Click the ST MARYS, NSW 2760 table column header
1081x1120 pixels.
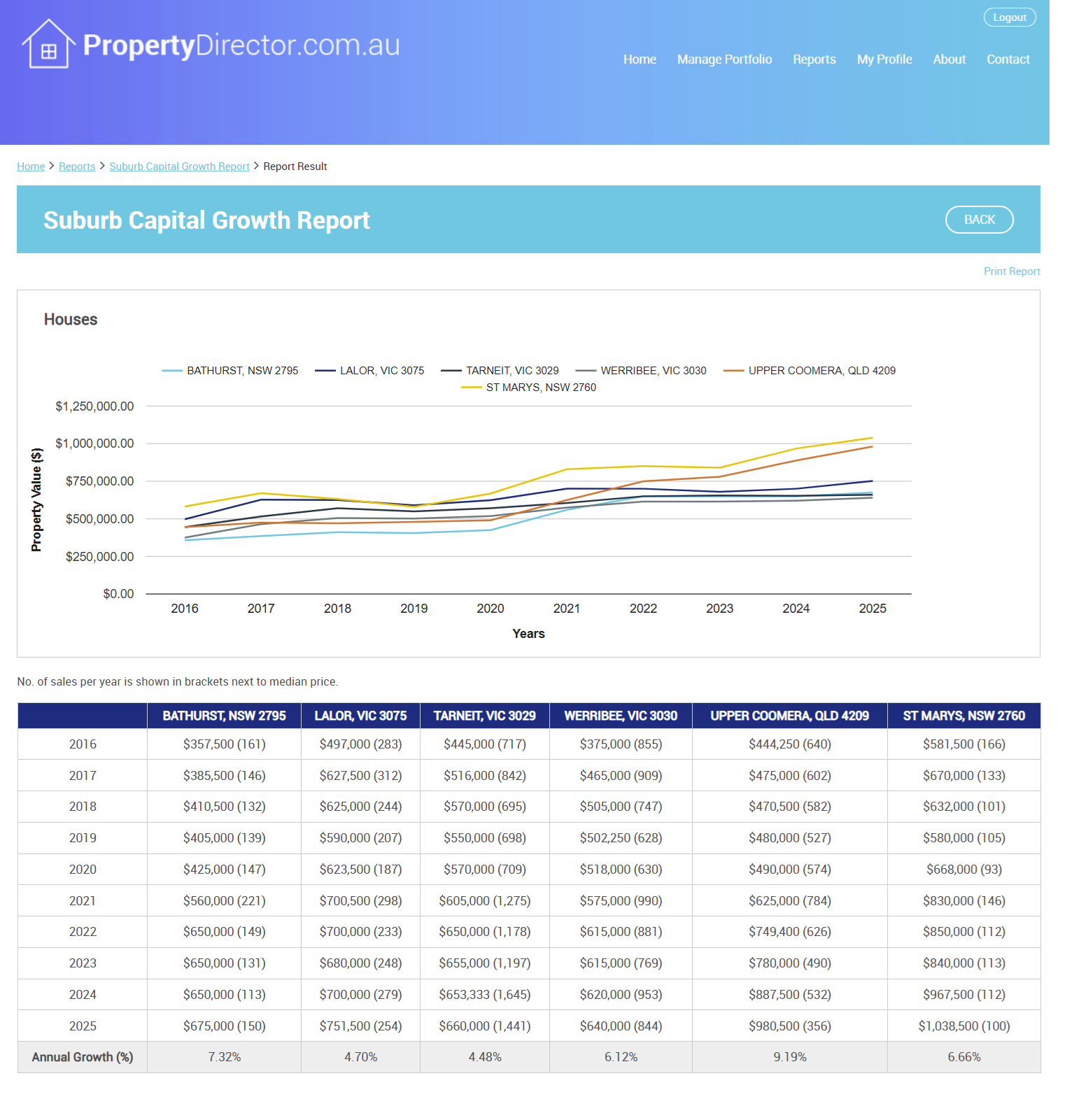[x=963, y=716]
